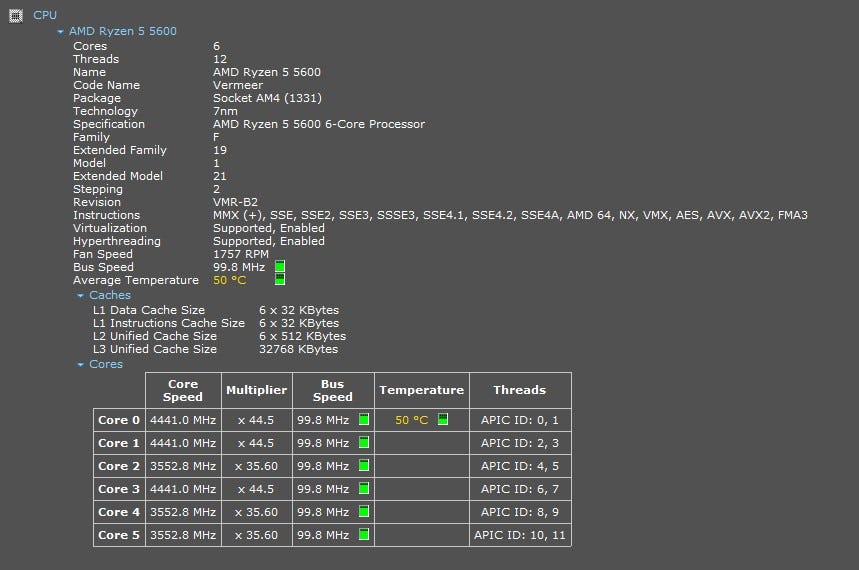Select the Core 2 row label
The width and height of the screenshot is (859, 570).
[119, 466]
